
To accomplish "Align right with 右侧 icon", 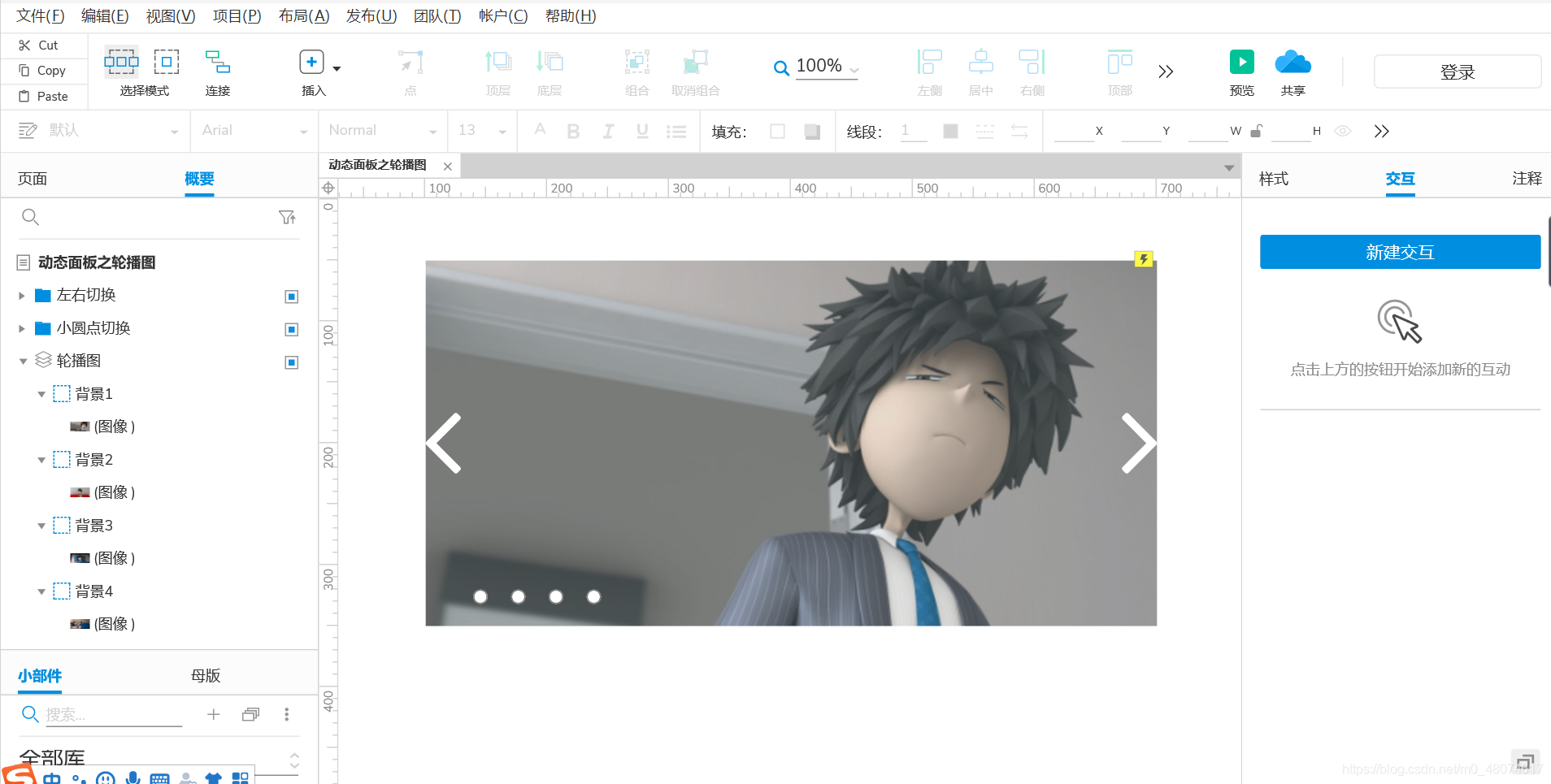I will click(x=1032, y=62).
